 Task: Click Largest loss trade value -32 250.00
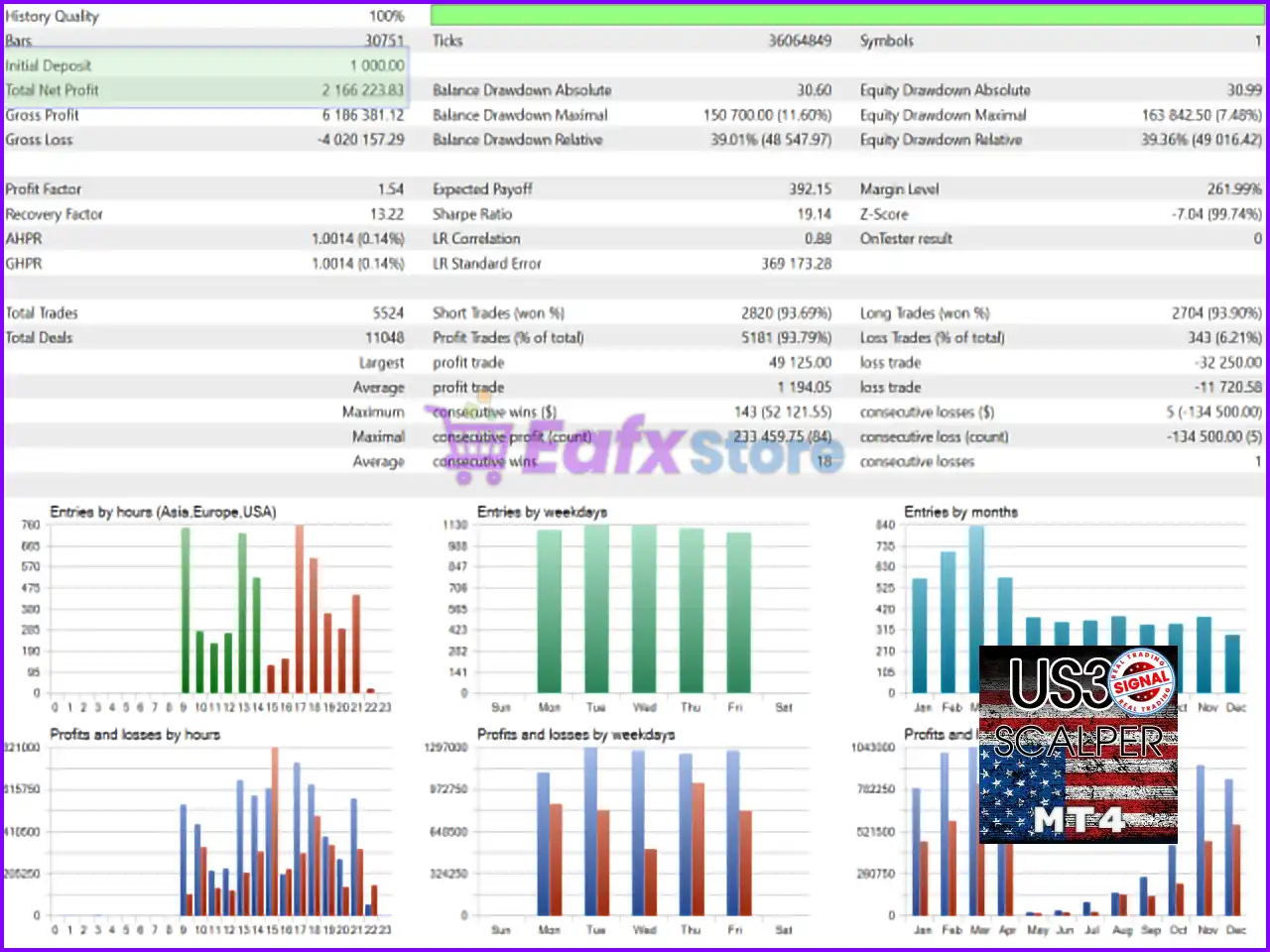click(x=1228, y=363)
